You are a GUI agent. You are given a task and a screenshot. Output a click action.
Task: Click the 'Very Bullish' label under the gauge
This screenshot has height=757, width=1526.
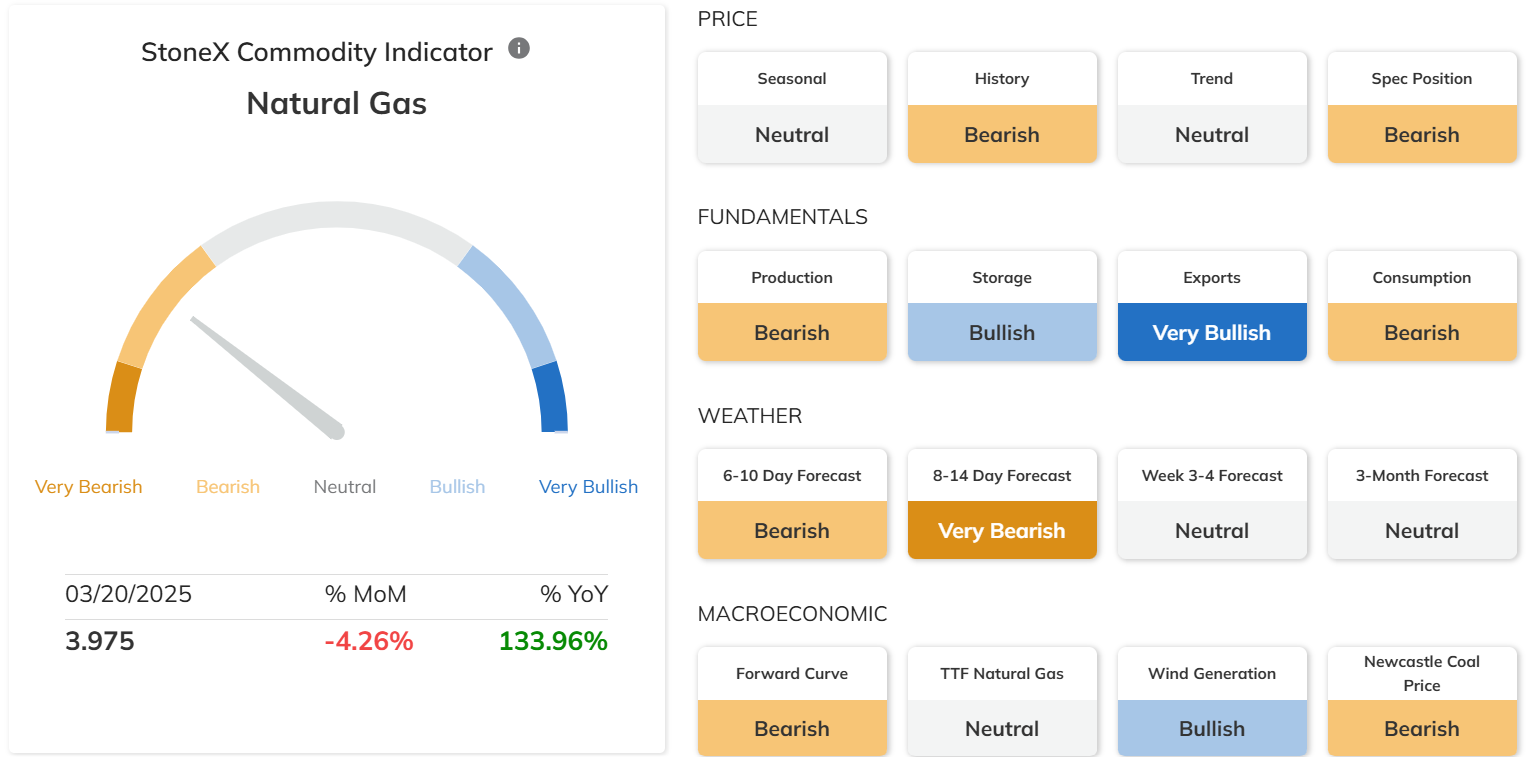[588, 487]
